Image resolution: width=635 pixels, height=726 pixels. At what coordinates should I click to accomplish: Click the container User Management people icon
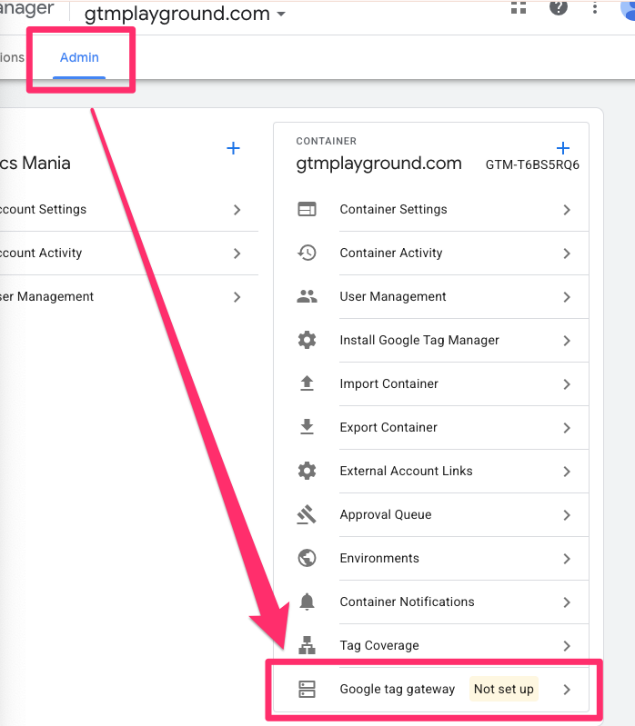click(x=307, y=296)
